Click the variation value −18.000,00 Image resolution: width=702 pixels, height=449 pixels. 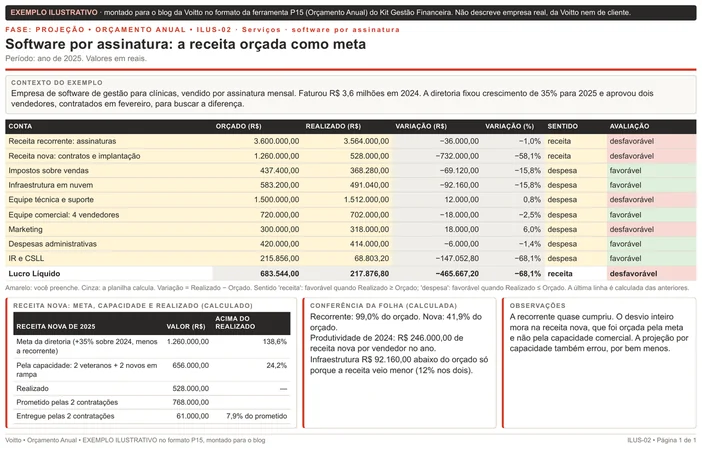click(459, 215)
